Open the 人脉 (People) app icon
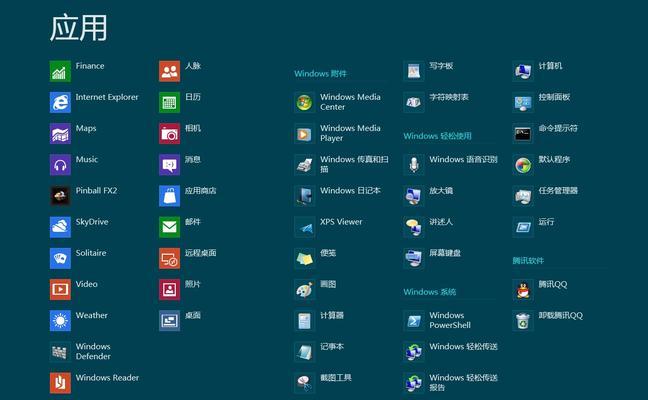Screen dimensions: 648x400 click(169, 71)
